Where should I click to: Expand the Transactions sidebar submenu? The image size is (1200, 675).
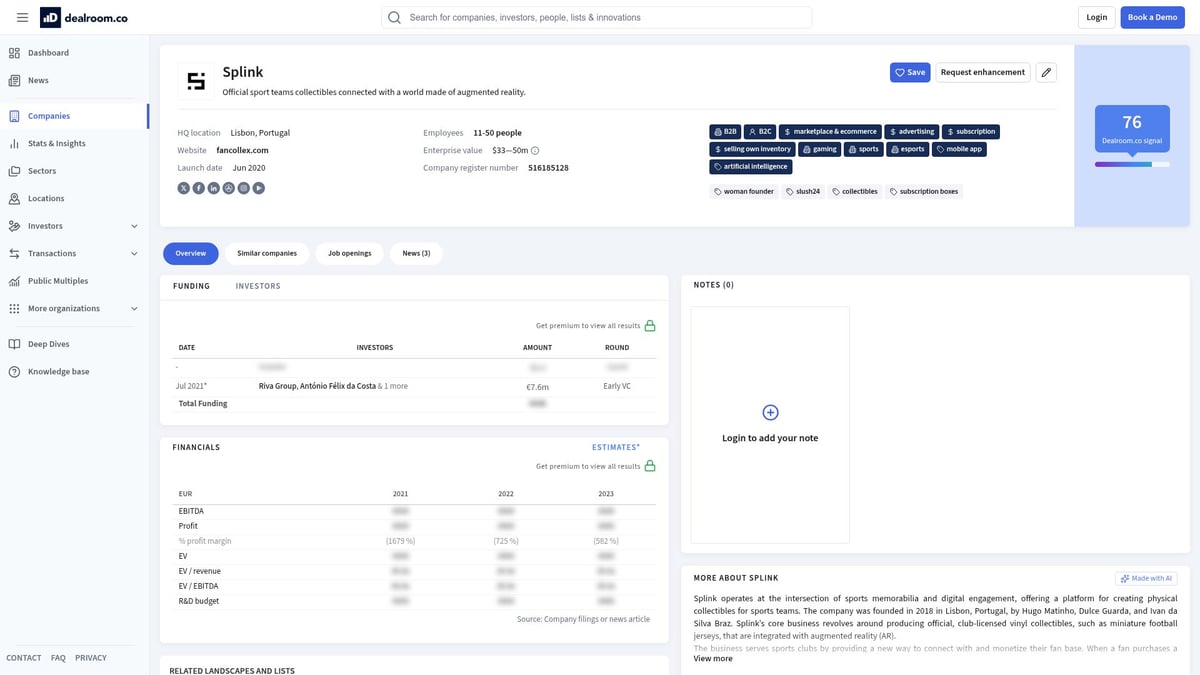point(134,254)
